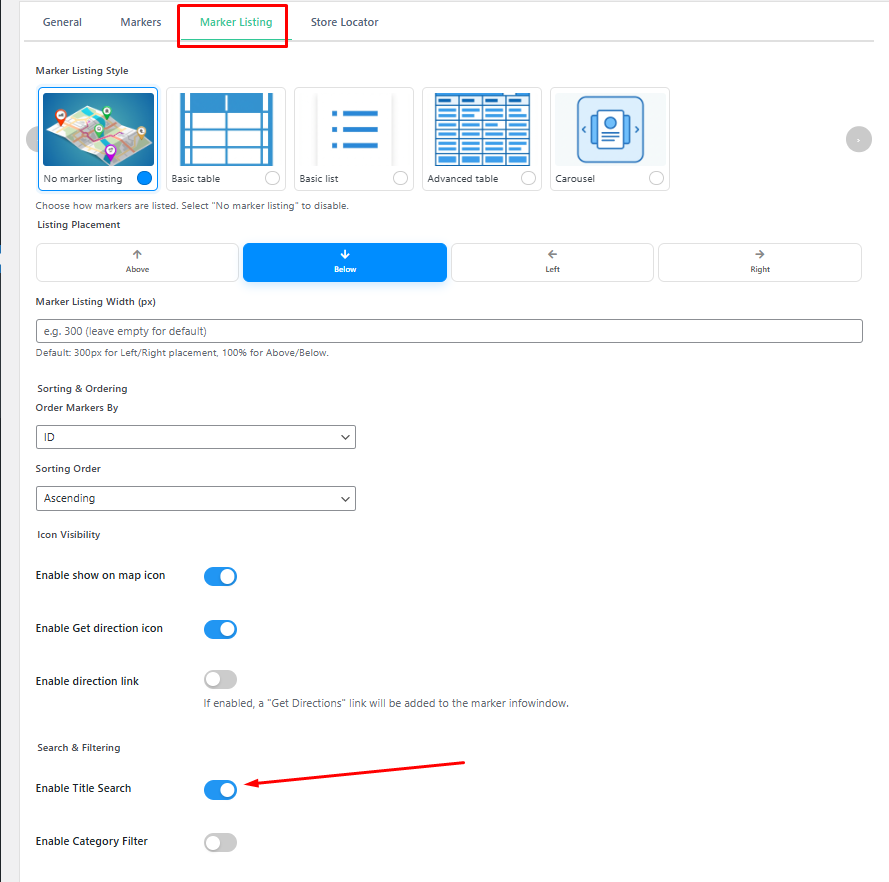Click the No marker listing map image

point(98,129)
